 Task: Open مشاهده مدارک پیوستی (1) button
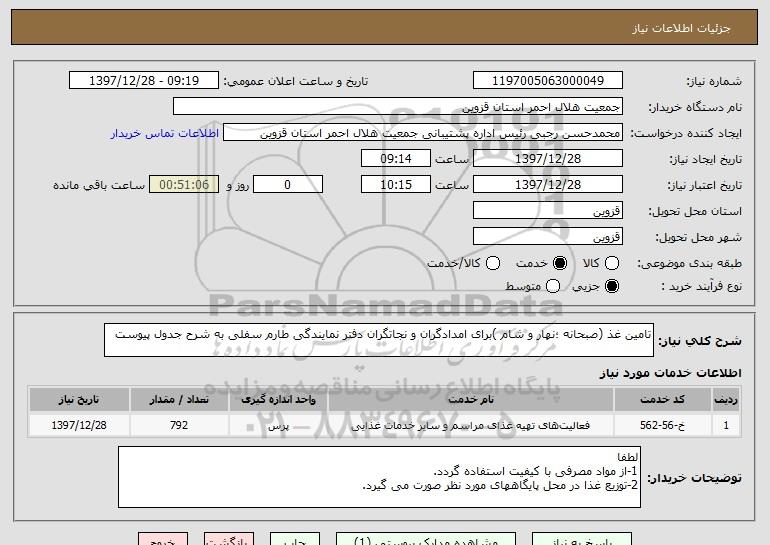(x=426, y=539)
